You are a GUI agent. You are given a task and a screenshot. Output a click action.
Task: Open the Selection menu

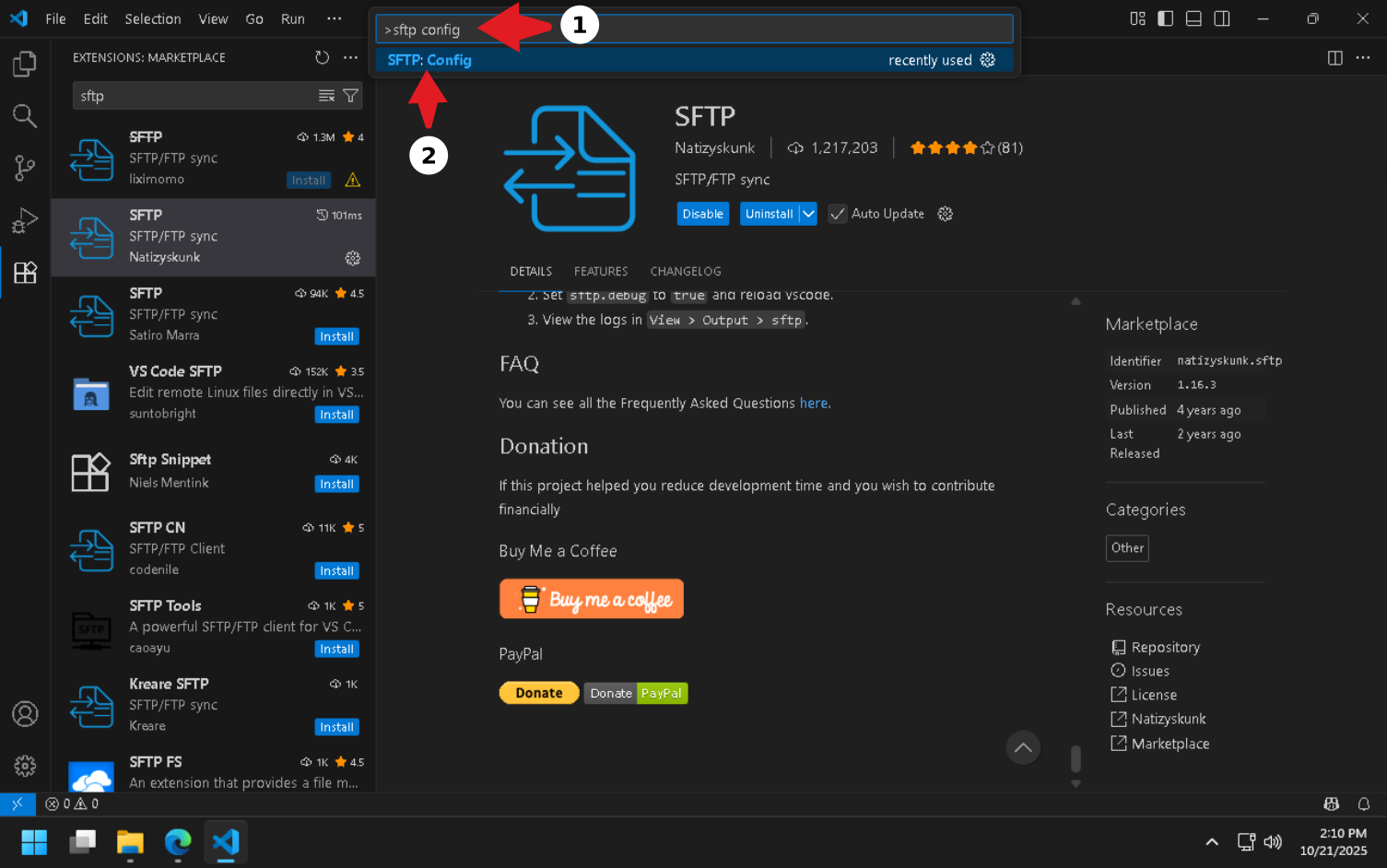point(153,18)
